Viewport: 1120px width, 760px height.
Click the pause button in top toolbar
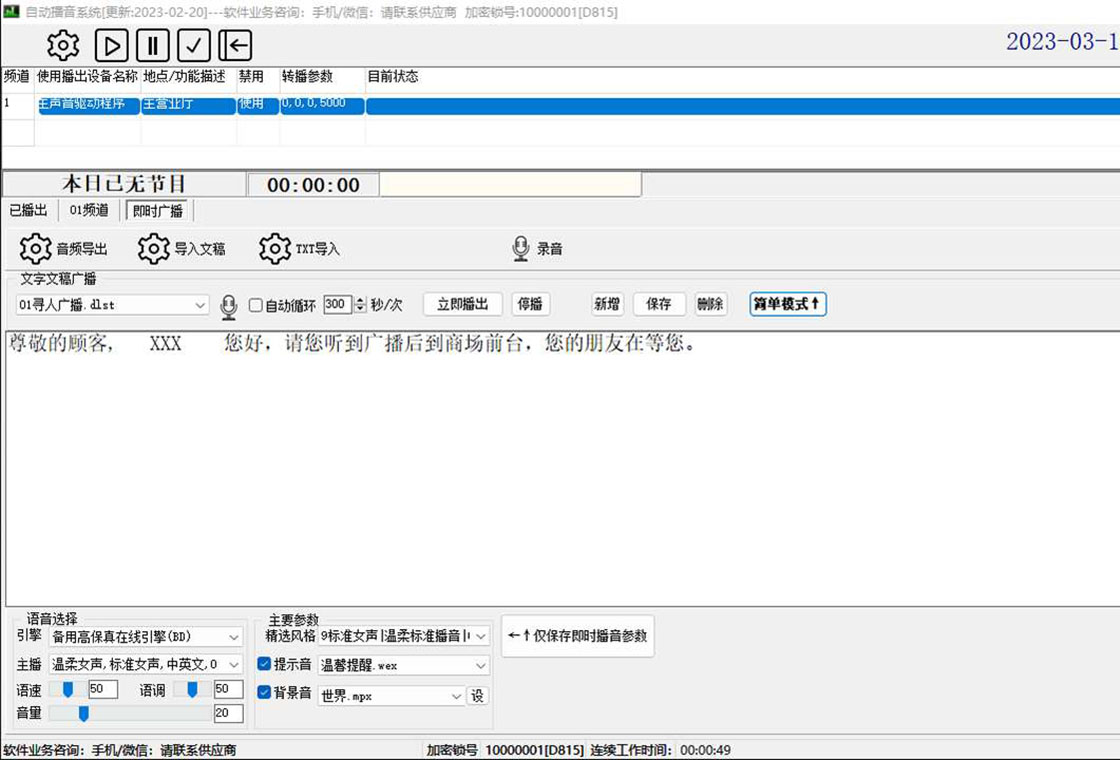coord(153,46)
